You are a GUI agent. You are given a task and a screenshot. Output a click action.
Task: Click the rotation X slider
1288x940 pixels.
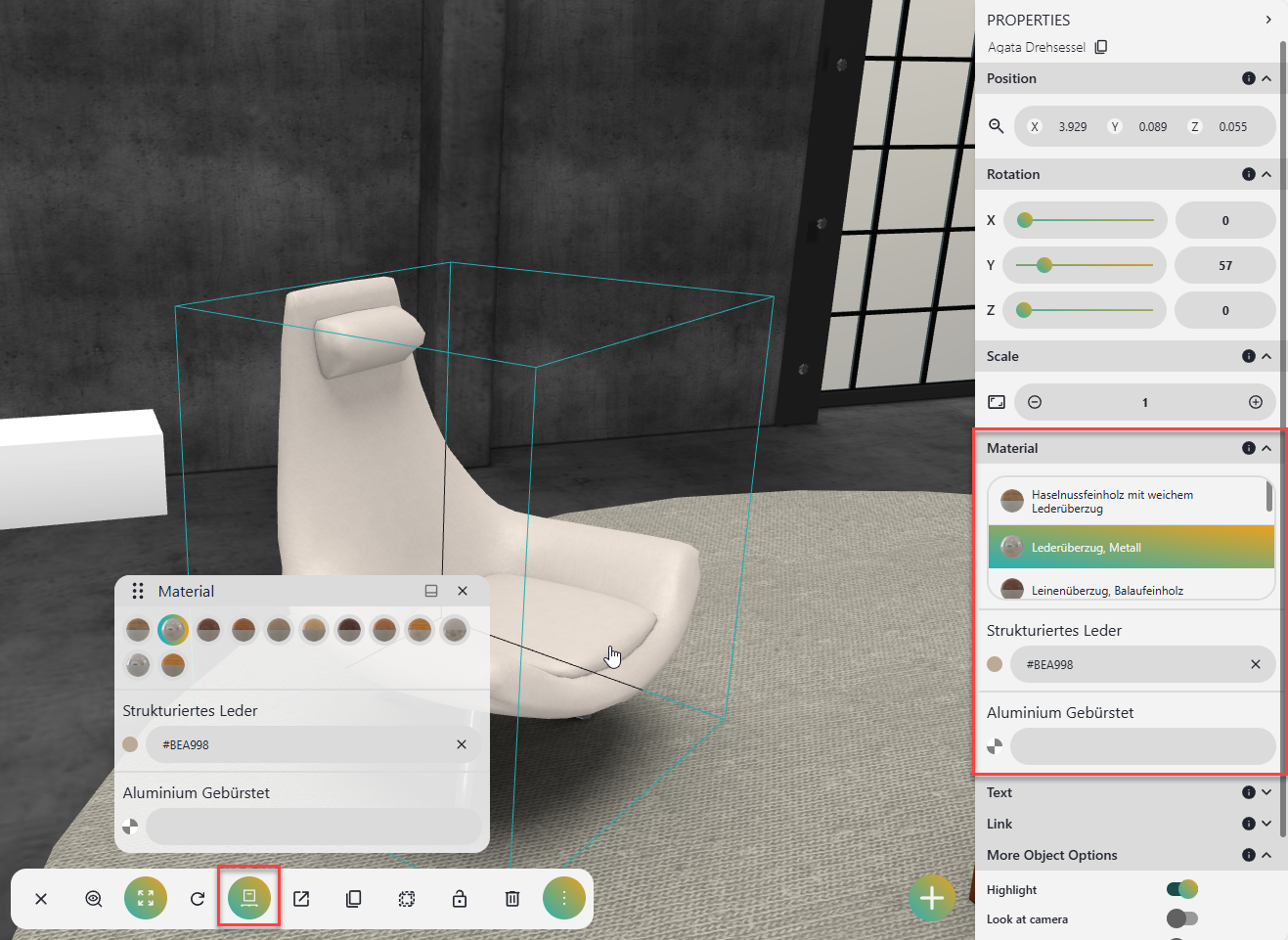coord(1085,220)
